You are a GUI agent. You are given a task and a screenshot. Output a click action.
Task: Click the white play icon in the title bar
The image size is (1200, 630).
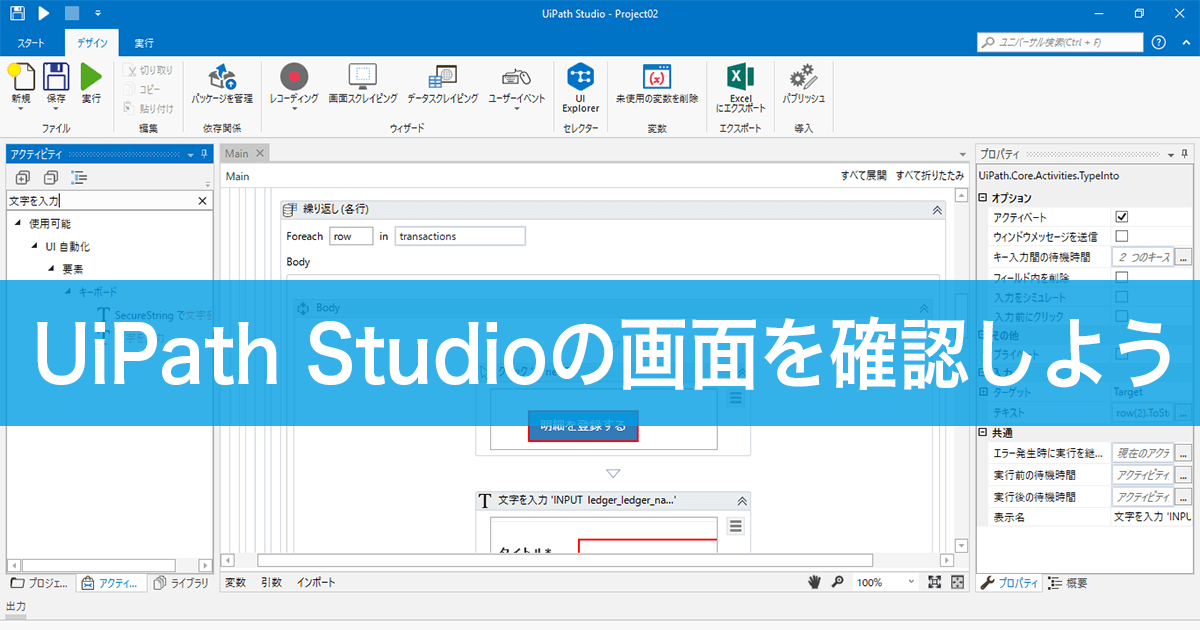pyautogui.click(x=44, y=13)
